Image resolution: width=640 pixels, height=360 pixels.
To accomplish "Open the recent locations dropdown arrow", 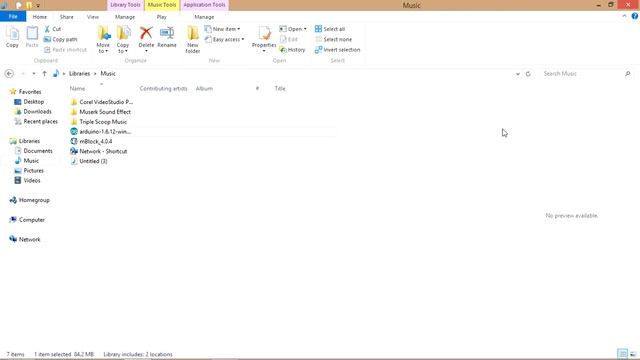I will (34, 73).
